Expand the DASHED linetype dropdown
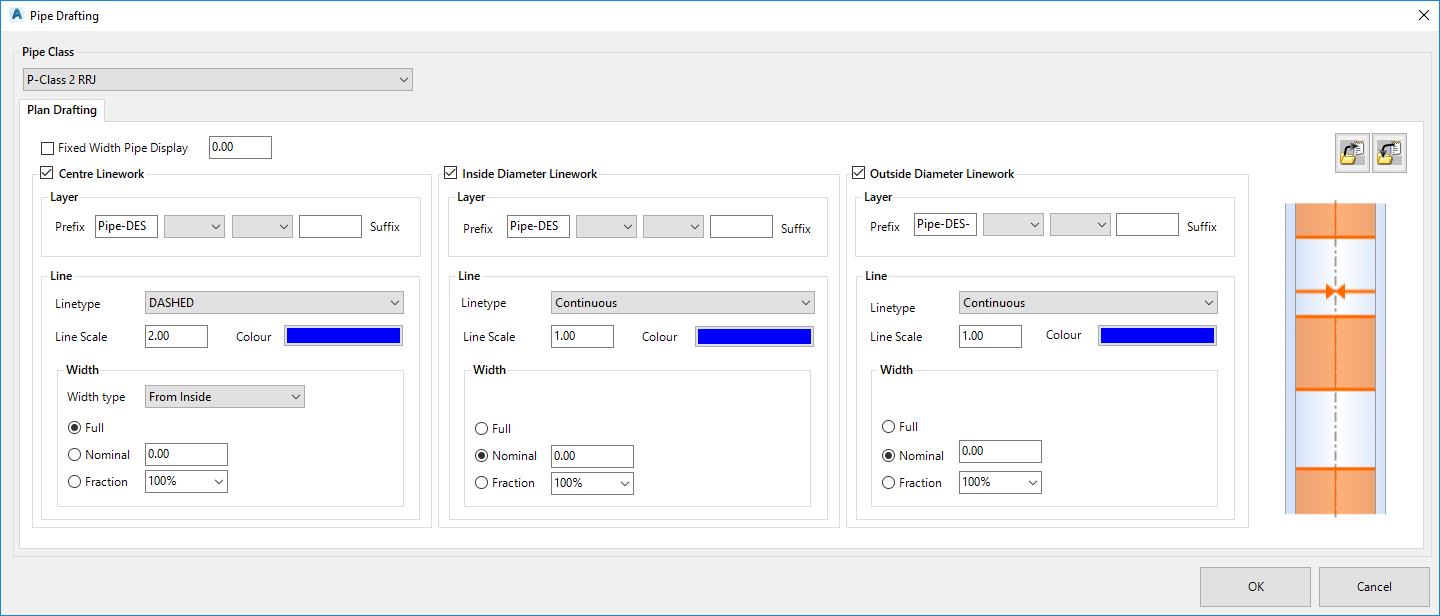The height and width of the screenshot is (616, 1440). [274, 303]
